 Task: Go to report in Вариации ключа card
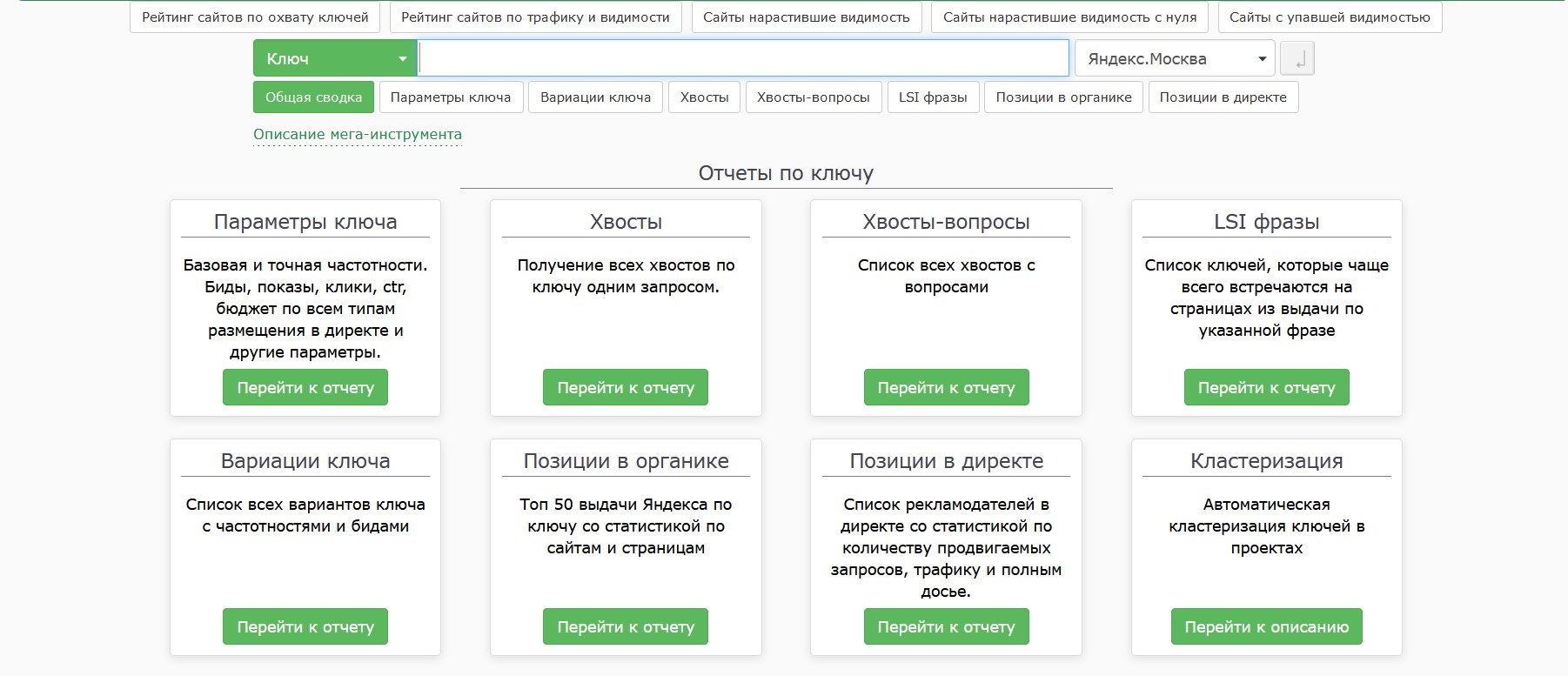coord(305,627)
